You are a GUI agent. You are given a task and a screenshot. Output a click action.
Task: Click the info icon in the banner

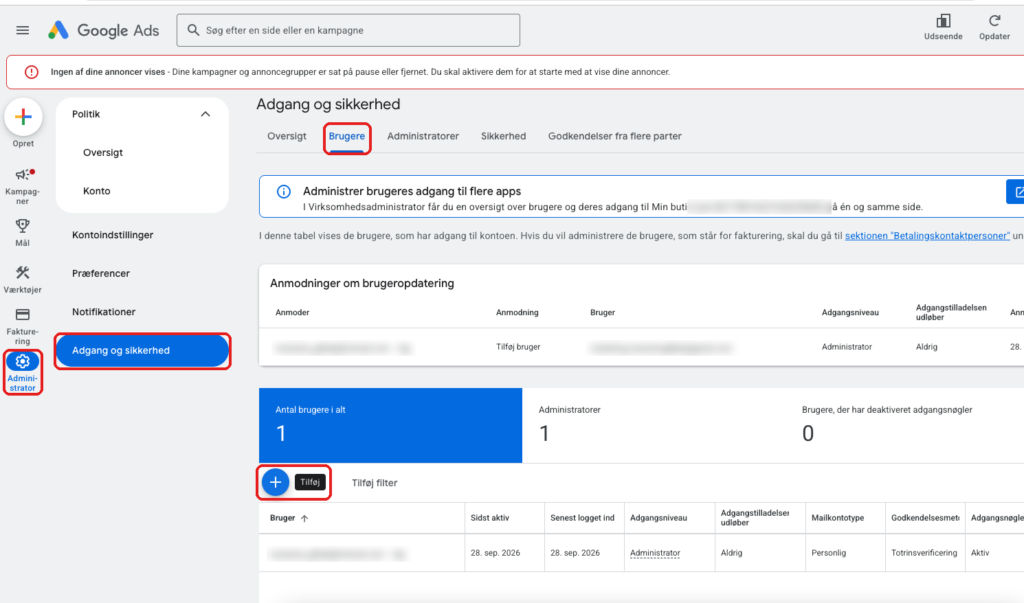click(x=283, y=191)
